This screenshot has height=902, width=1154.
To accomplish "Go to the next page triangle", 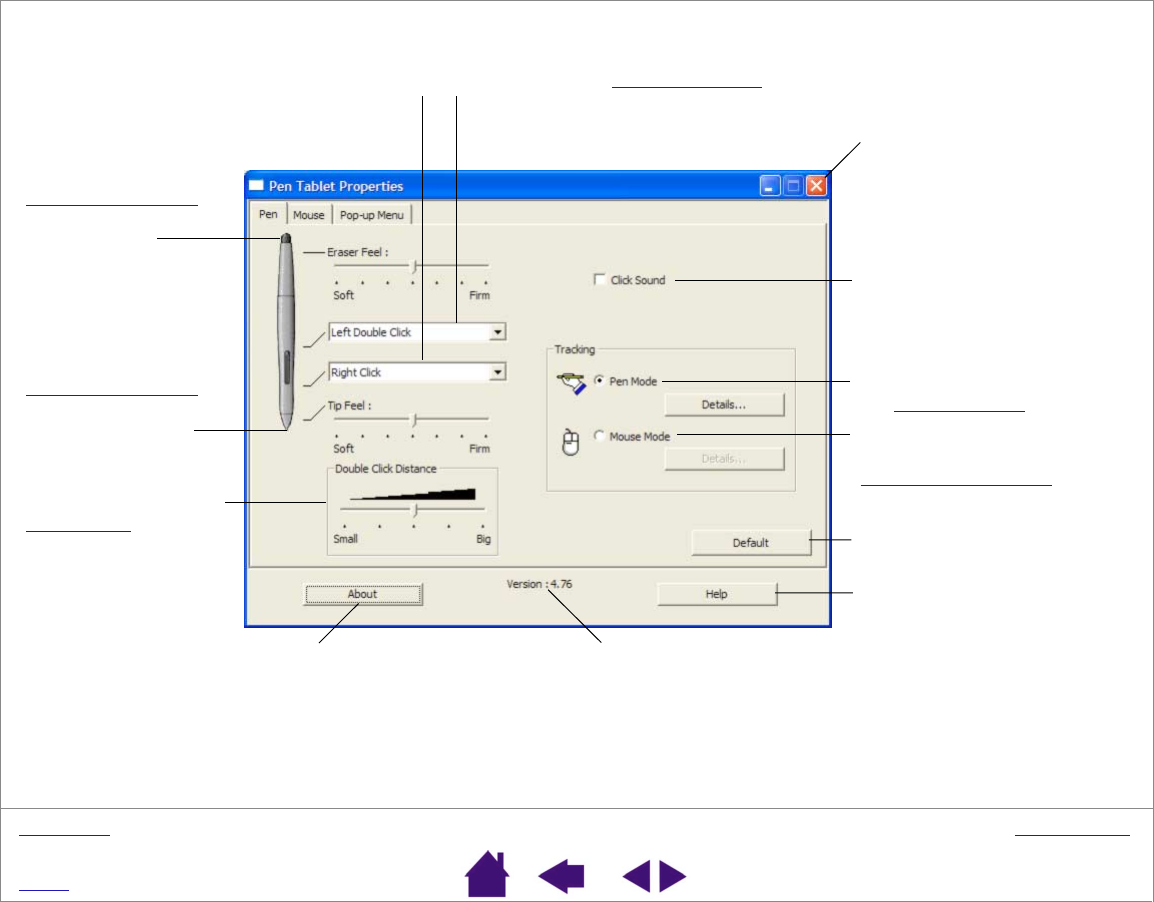I will pyautogui.click(x=673, y=876).
